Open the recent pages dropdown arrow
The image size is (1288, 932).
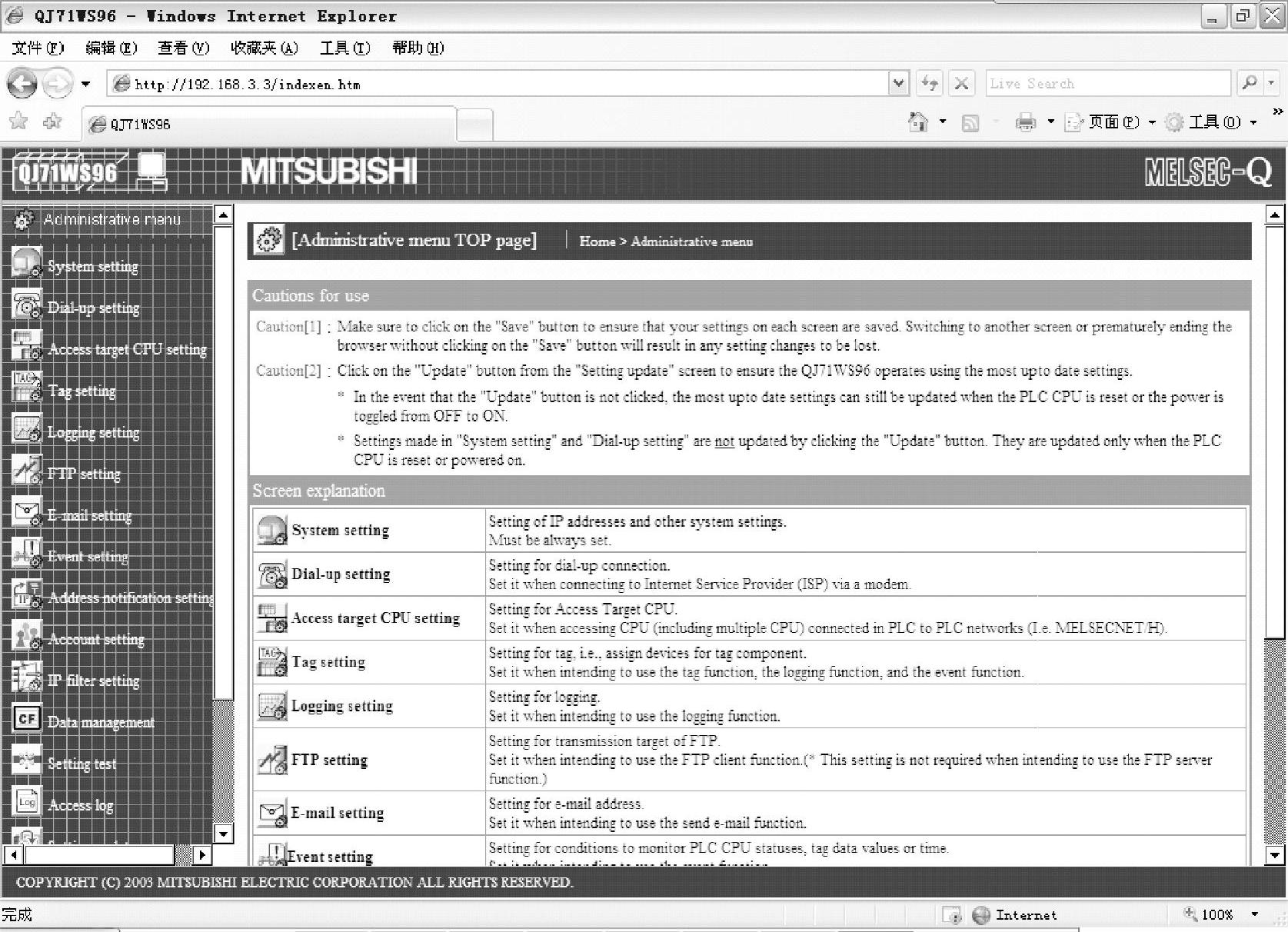tap(85, 84)
